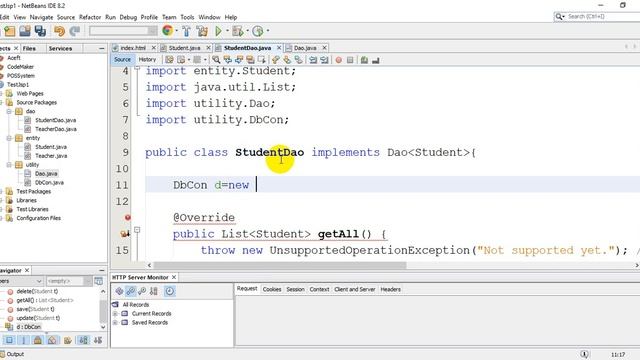Toggle HTTP Monitor ascending sort button

pyautogui.click(x=142, y=291)
